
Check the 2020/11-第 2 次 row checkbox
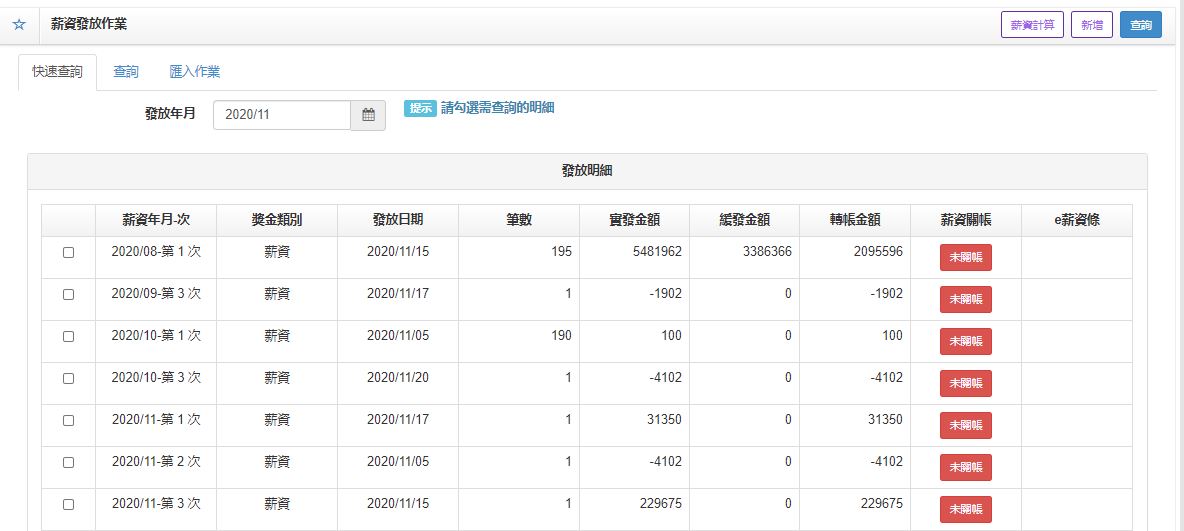(x=68, y=462)
